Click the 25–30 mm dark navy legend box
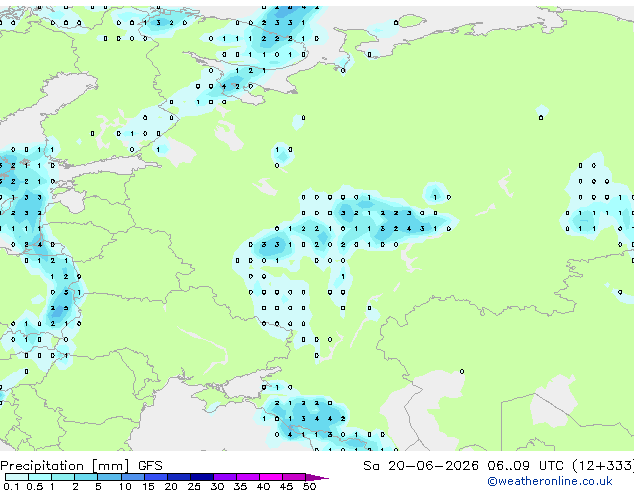This screenshot has width=634, height=490. [202, 477]
